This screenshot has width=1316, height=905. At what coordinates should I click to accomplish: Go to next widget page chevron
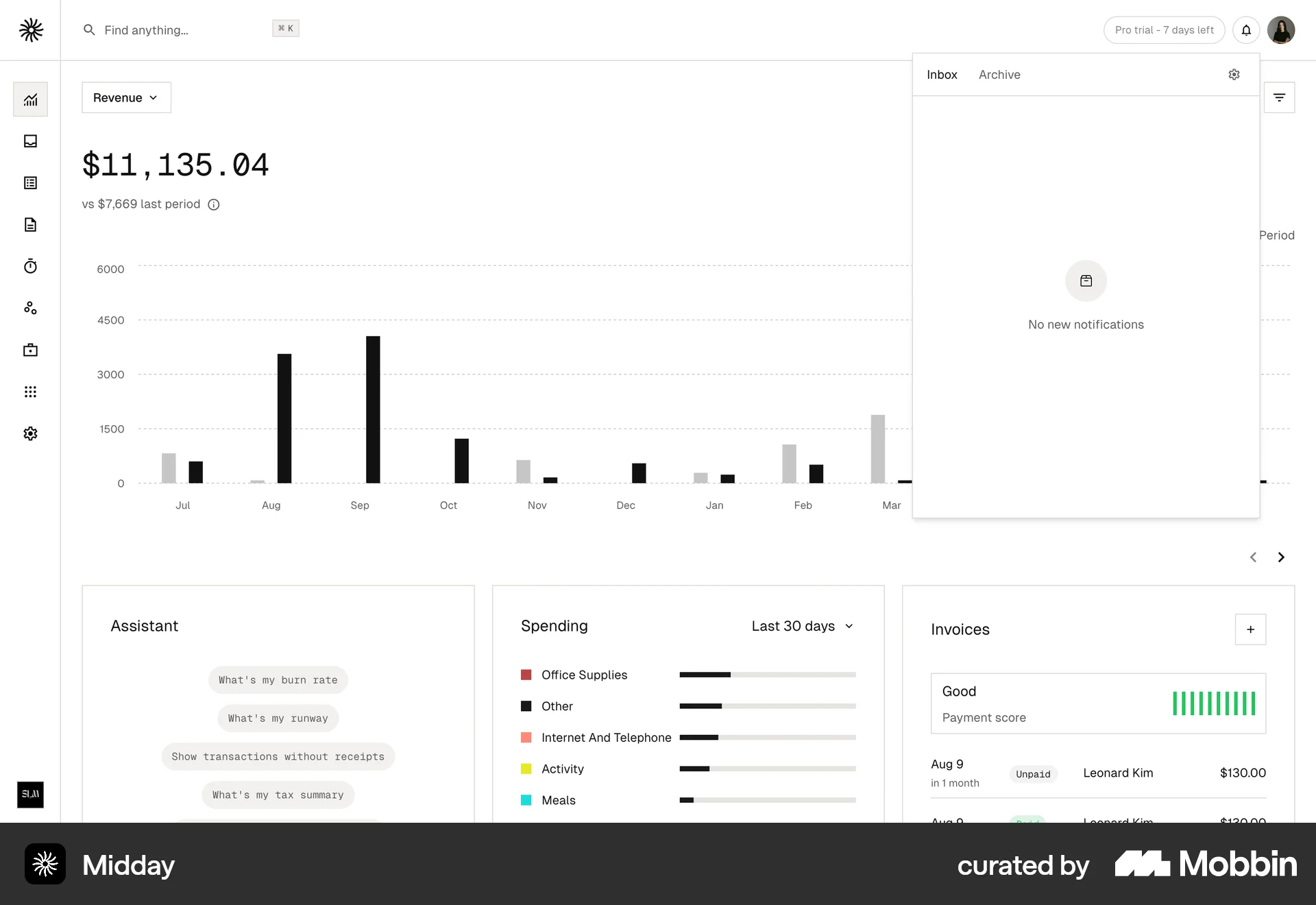point(1280,557)
